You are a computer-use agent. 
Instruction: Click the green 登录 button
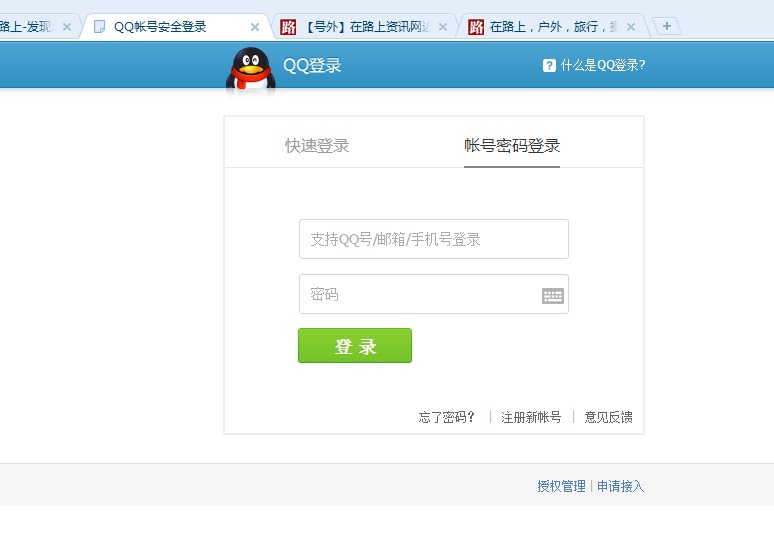(355, 346)
